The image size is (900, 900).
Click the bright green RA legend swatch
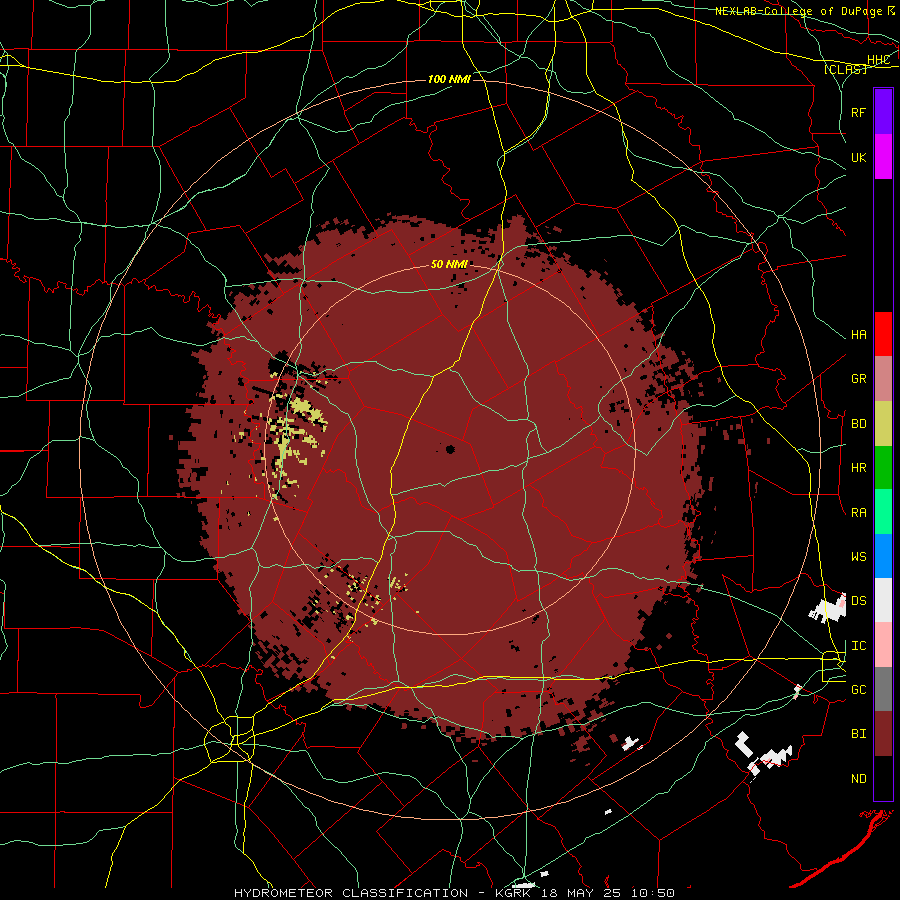(883, 512)
